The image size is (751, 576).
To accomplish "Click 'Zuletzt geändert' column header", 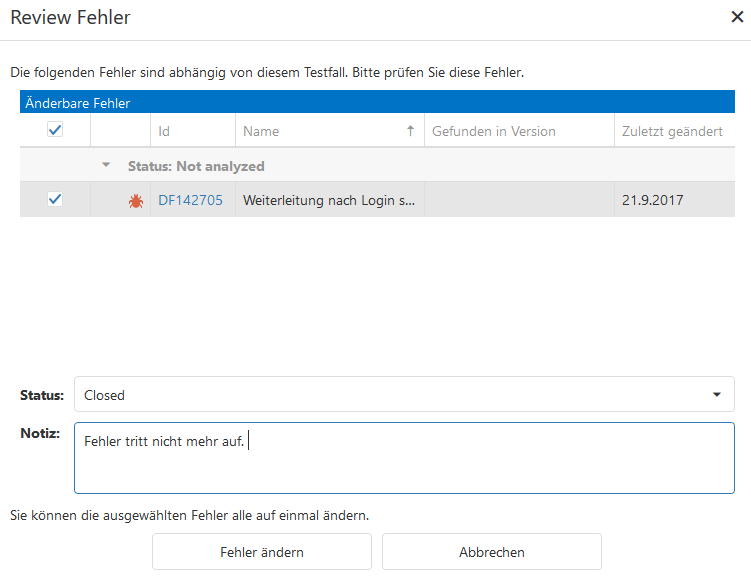I will pyautogui.click(x=672, y=131).
